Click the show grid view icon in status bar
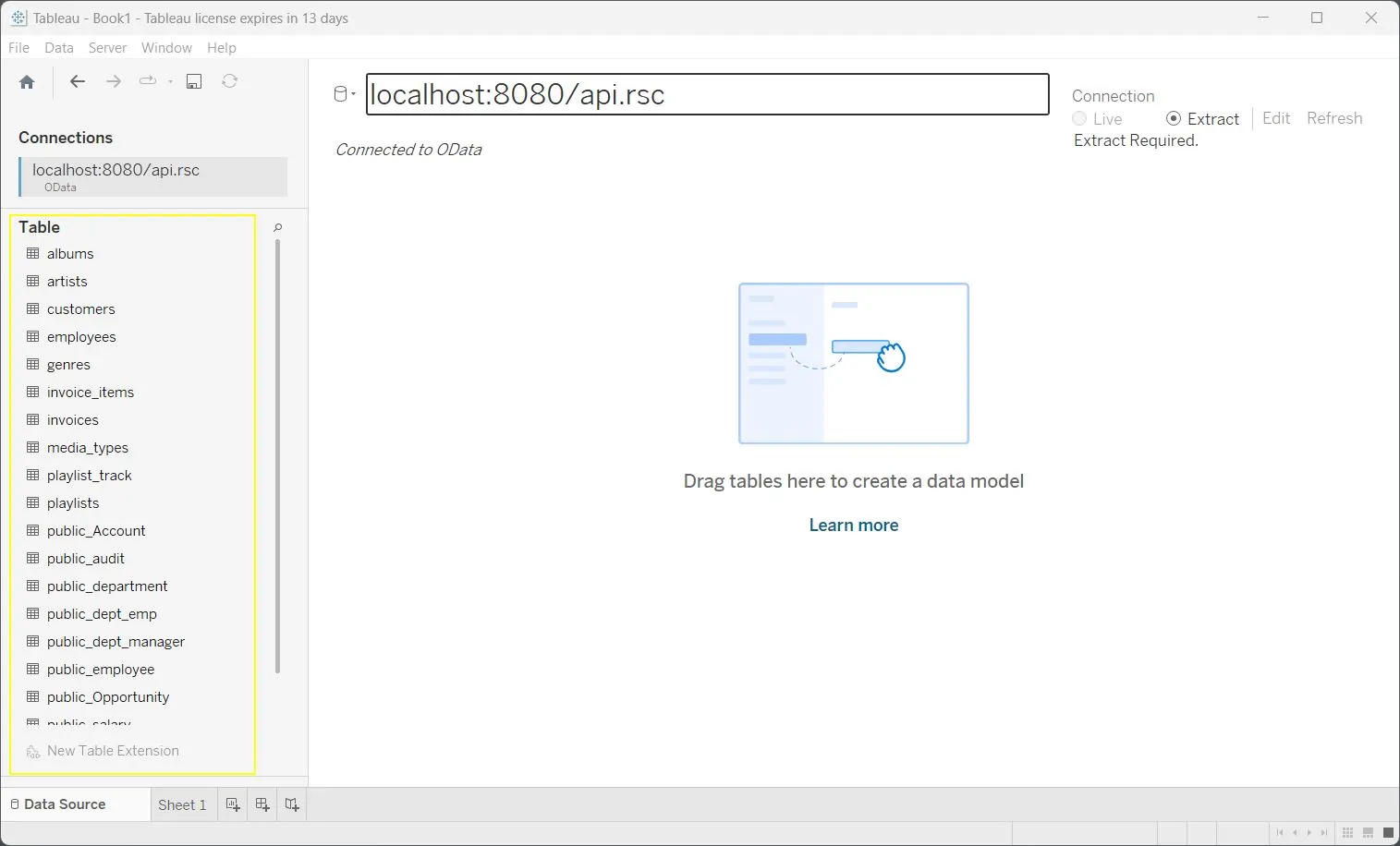This screenshot has width=1400, height=846. coord(1346,832)
